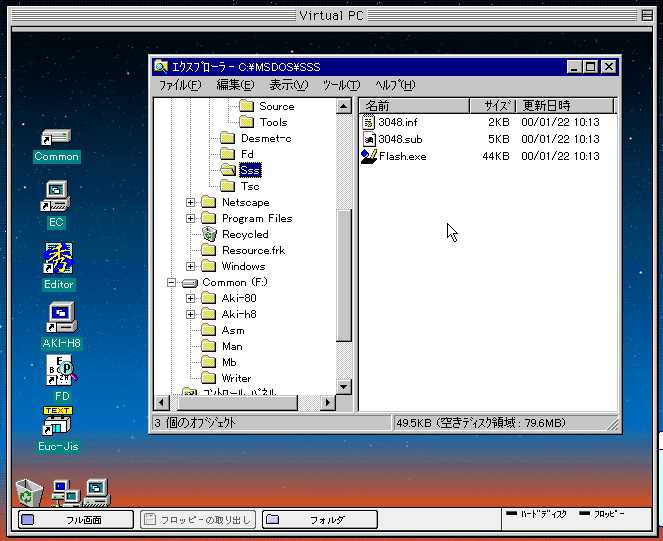The width and height of the screenshot is (663, 541).
Task: Click the フル画面 full screen button
Action: pyautogui.click(x=76, y=519)
